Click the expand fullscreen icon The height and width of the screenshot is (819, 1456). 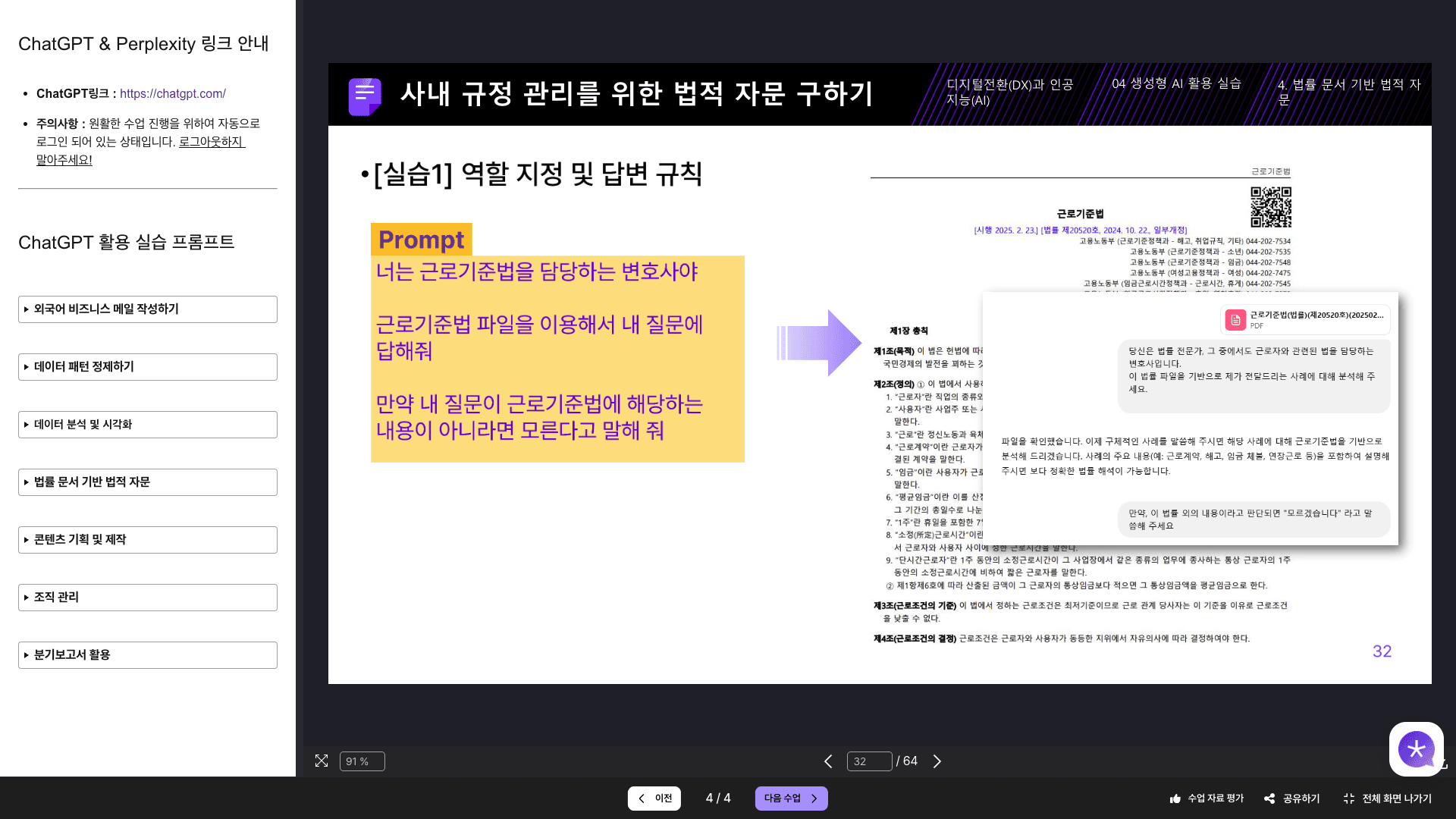(322, 761)
